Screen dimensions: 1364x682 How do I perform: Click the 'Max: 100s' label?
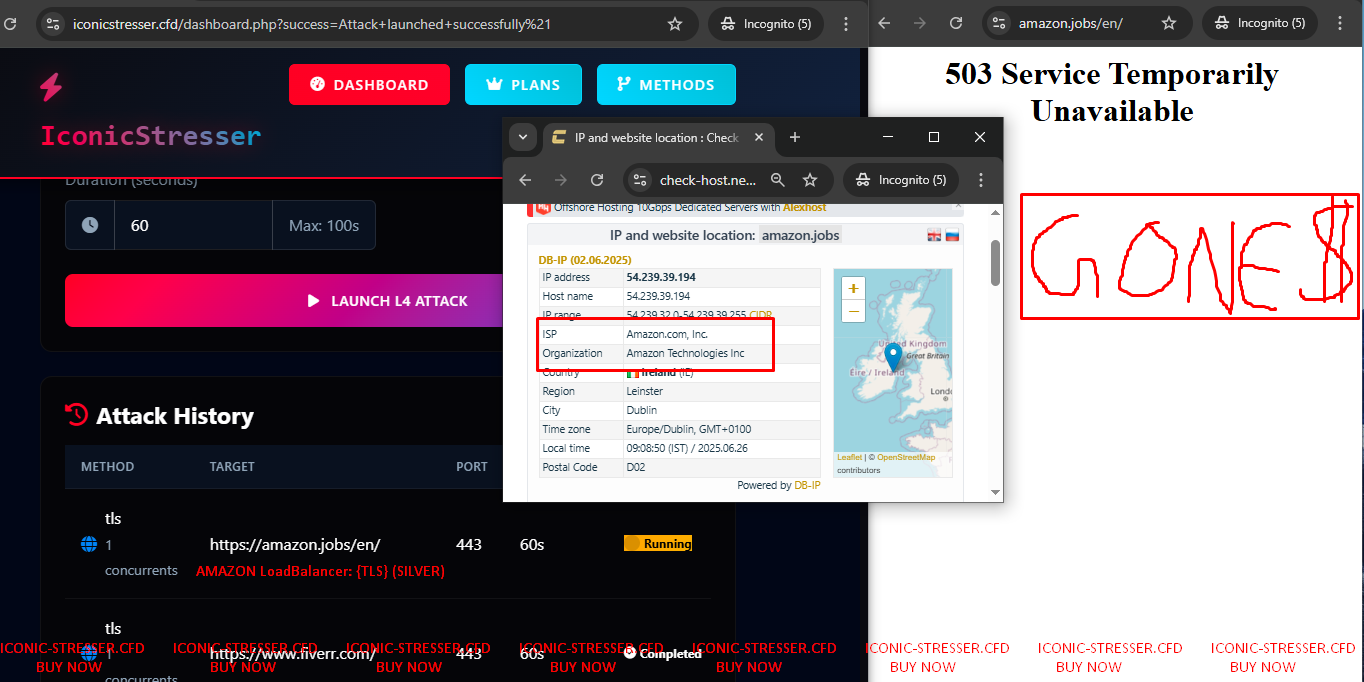coord(324,225)
